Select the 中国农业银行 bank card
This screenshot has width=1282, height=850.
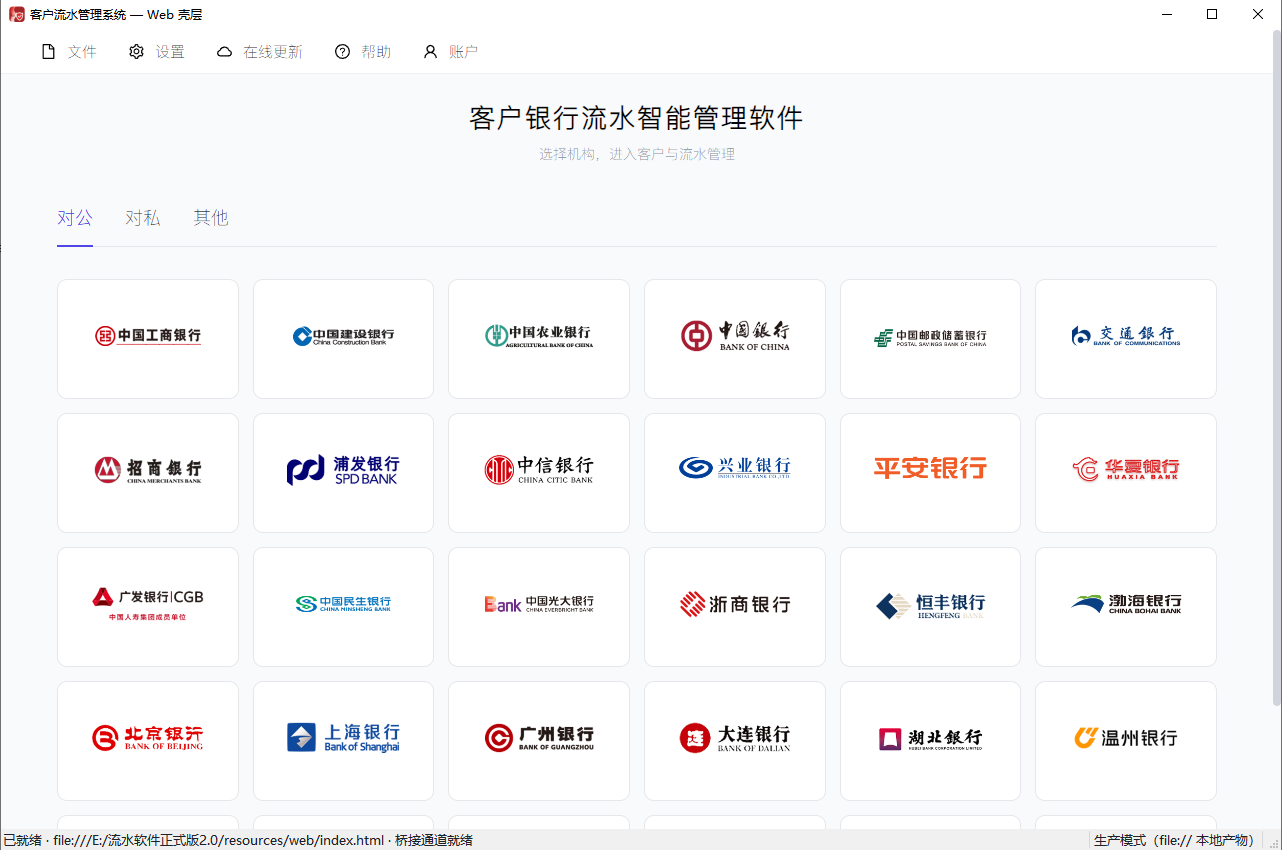539,339
